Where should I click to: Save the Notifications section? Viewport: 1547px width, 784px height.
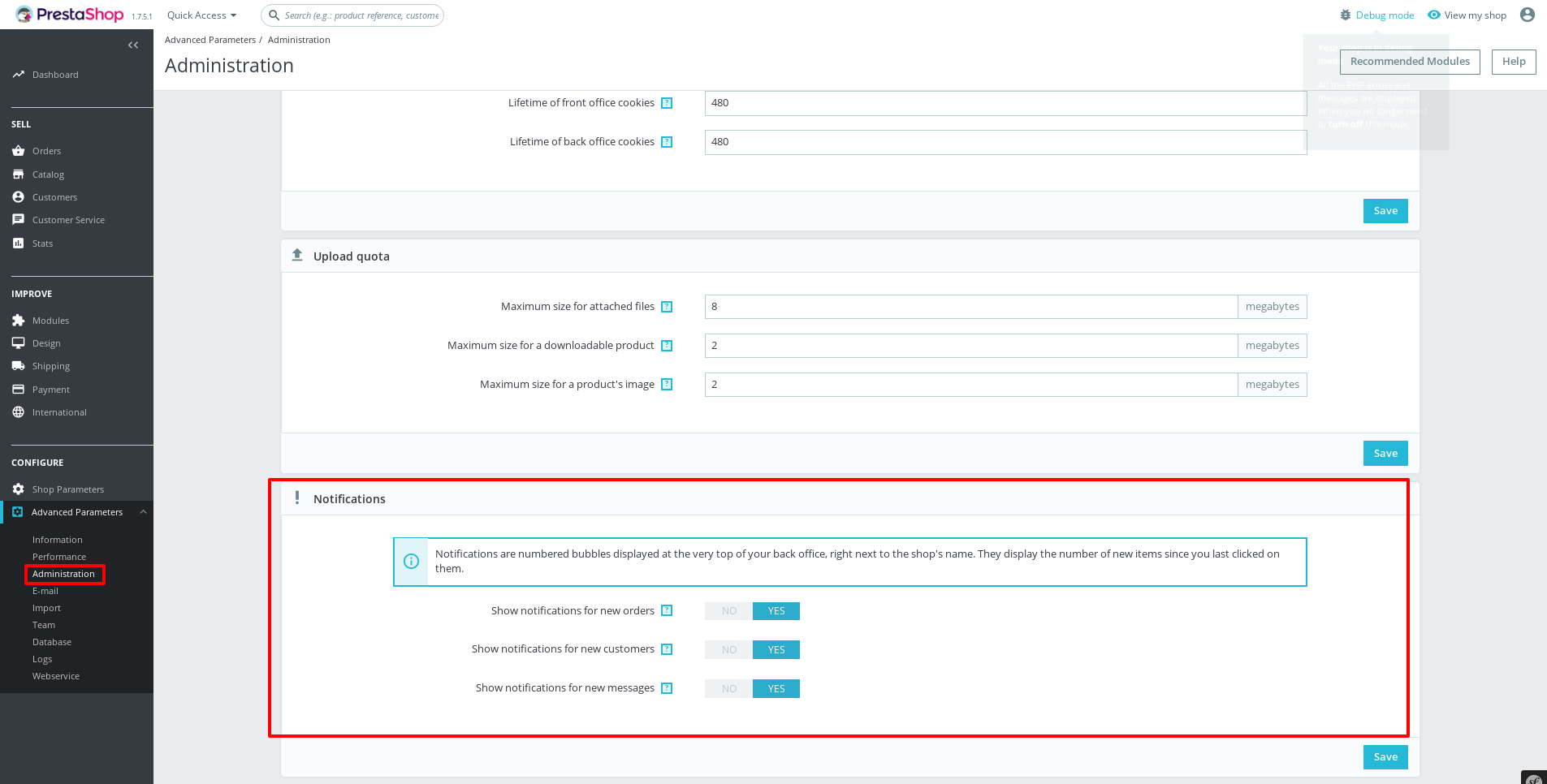(x=1385, y=757)
